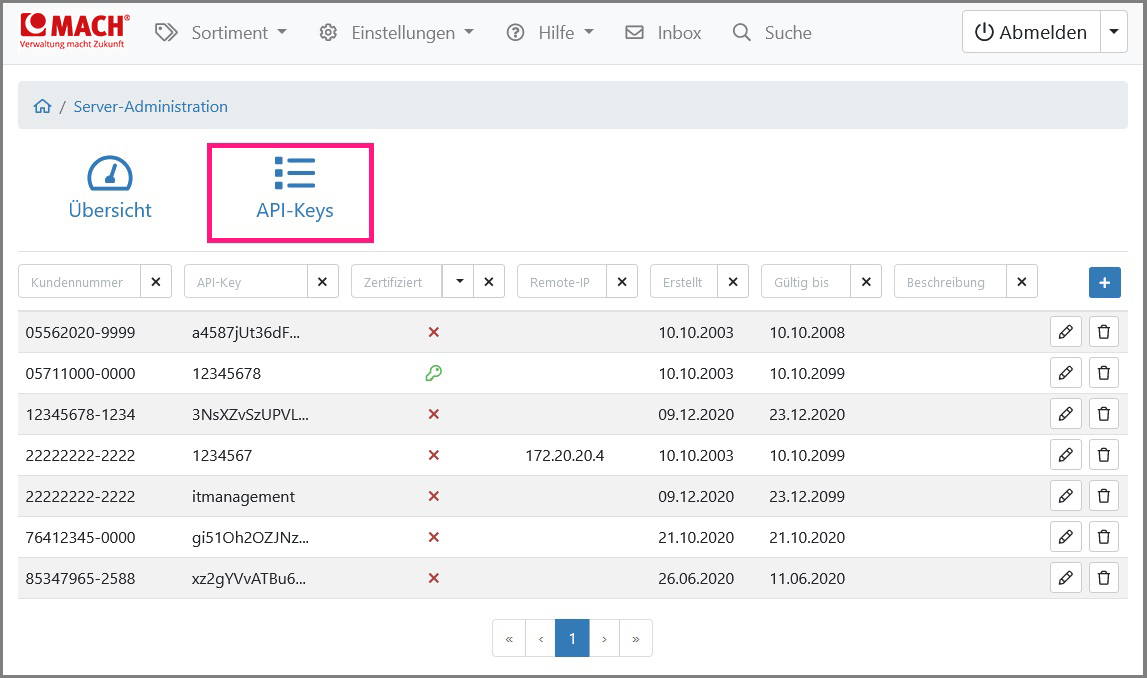Edit the row with key 1234567
1147x678 pixels.
[1066, 455]
